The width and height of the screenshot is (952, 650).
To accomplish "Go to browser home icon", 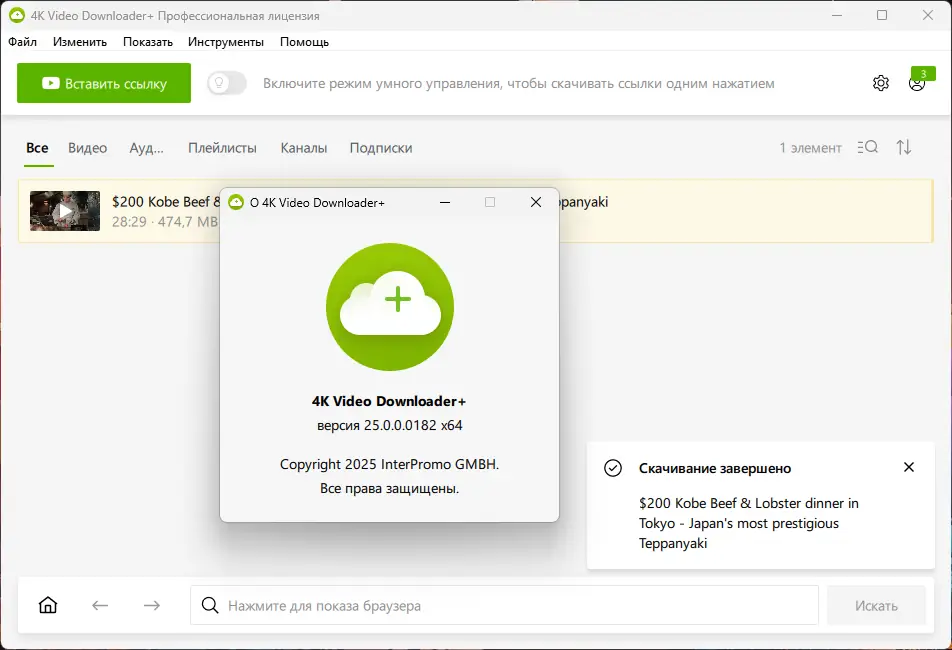I will [48, 605].
